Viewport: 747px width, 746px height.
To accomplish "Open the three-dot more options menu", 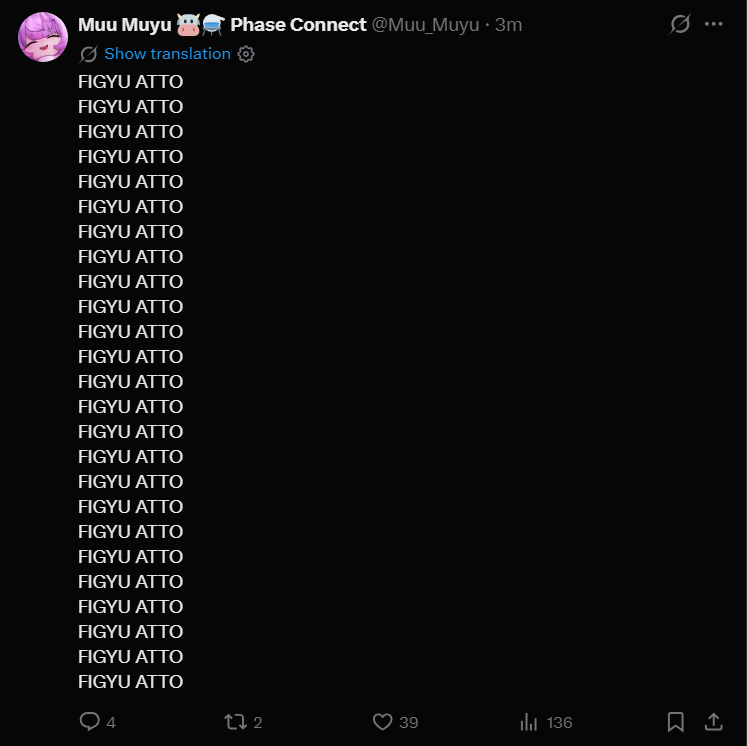I will [714, 24].
